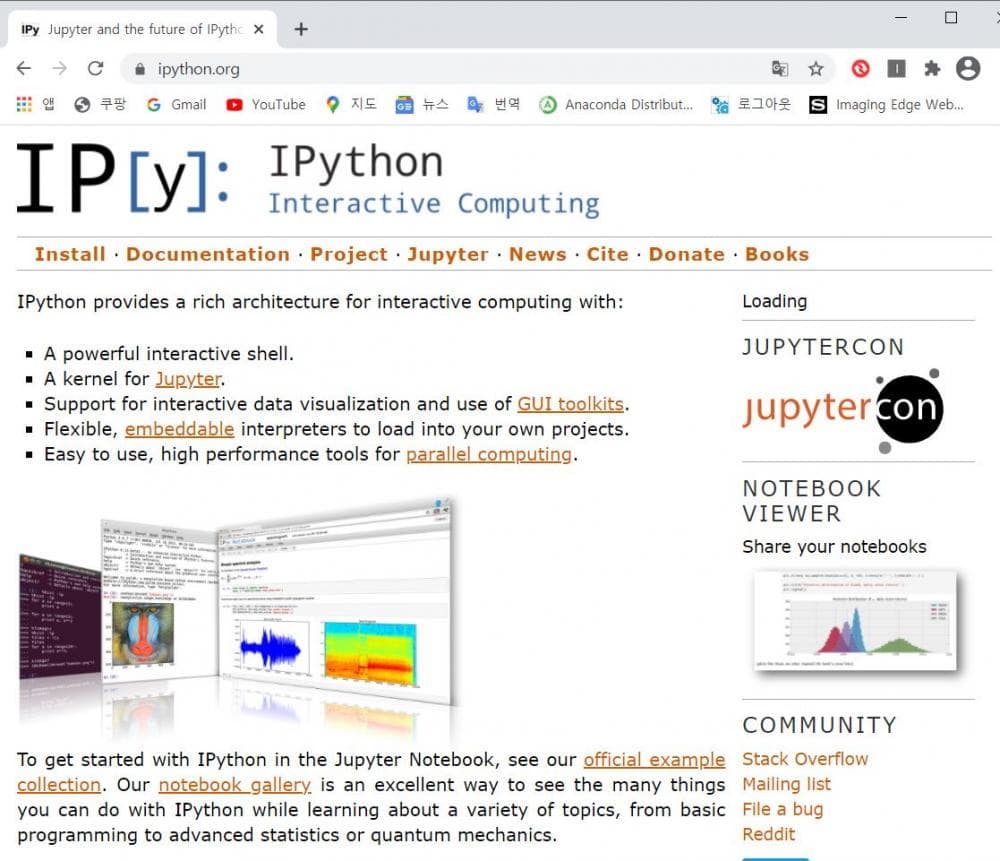Go to the Install menu item
Image resolution: width=1000 pixels, height=861 pixels.
(70, 254)
